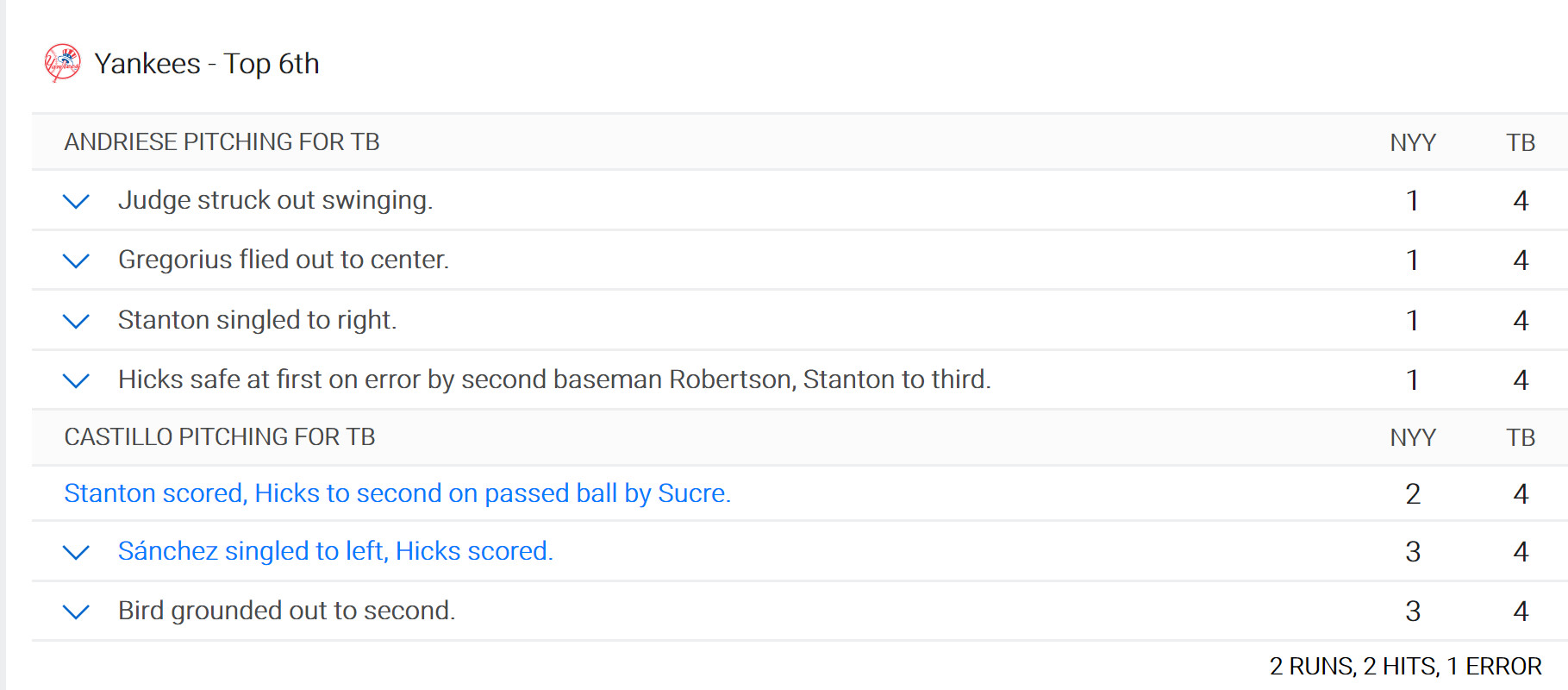Open Stanton scored on passed ball link
Image resolution: width=1568 pixels, height=690 pixels.
[x=397, y=492]
